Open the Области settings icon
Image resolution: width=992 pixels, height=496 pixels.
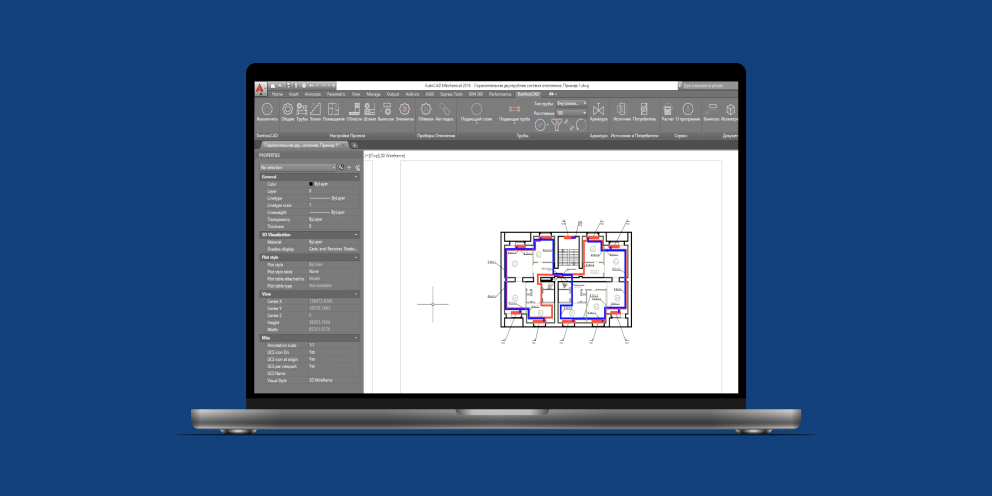(354, 109)
